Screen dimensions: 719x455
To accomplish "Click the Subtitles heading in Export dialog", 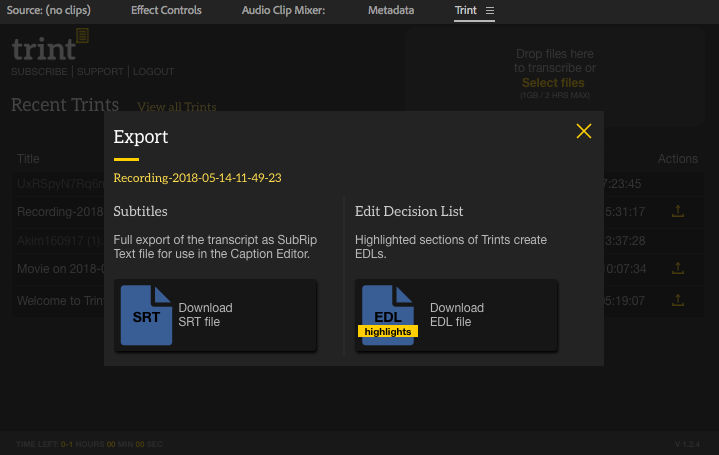I will pos(140,211).
